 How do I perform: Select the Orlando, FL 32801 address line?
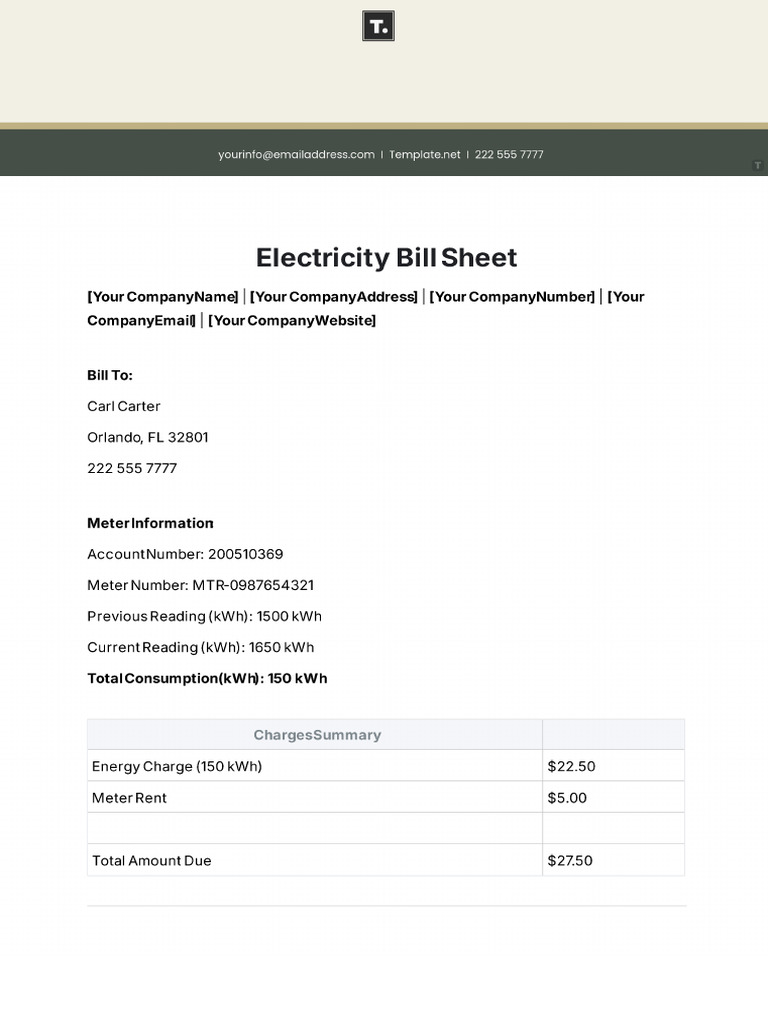(148, 437)
